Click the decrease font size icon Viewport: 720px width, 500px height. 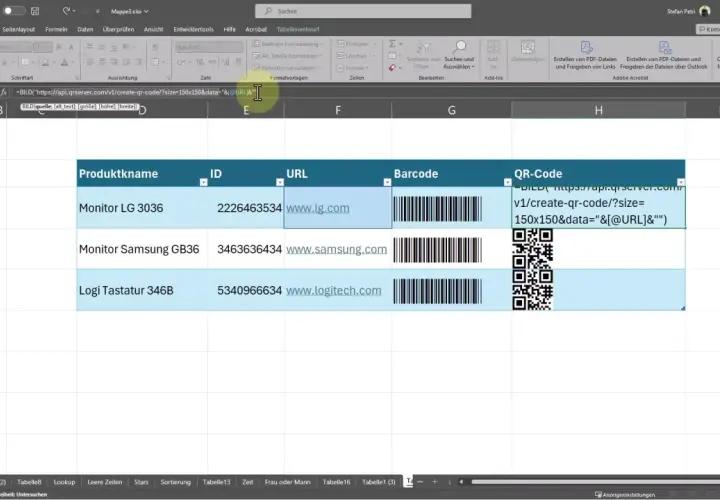70,47
